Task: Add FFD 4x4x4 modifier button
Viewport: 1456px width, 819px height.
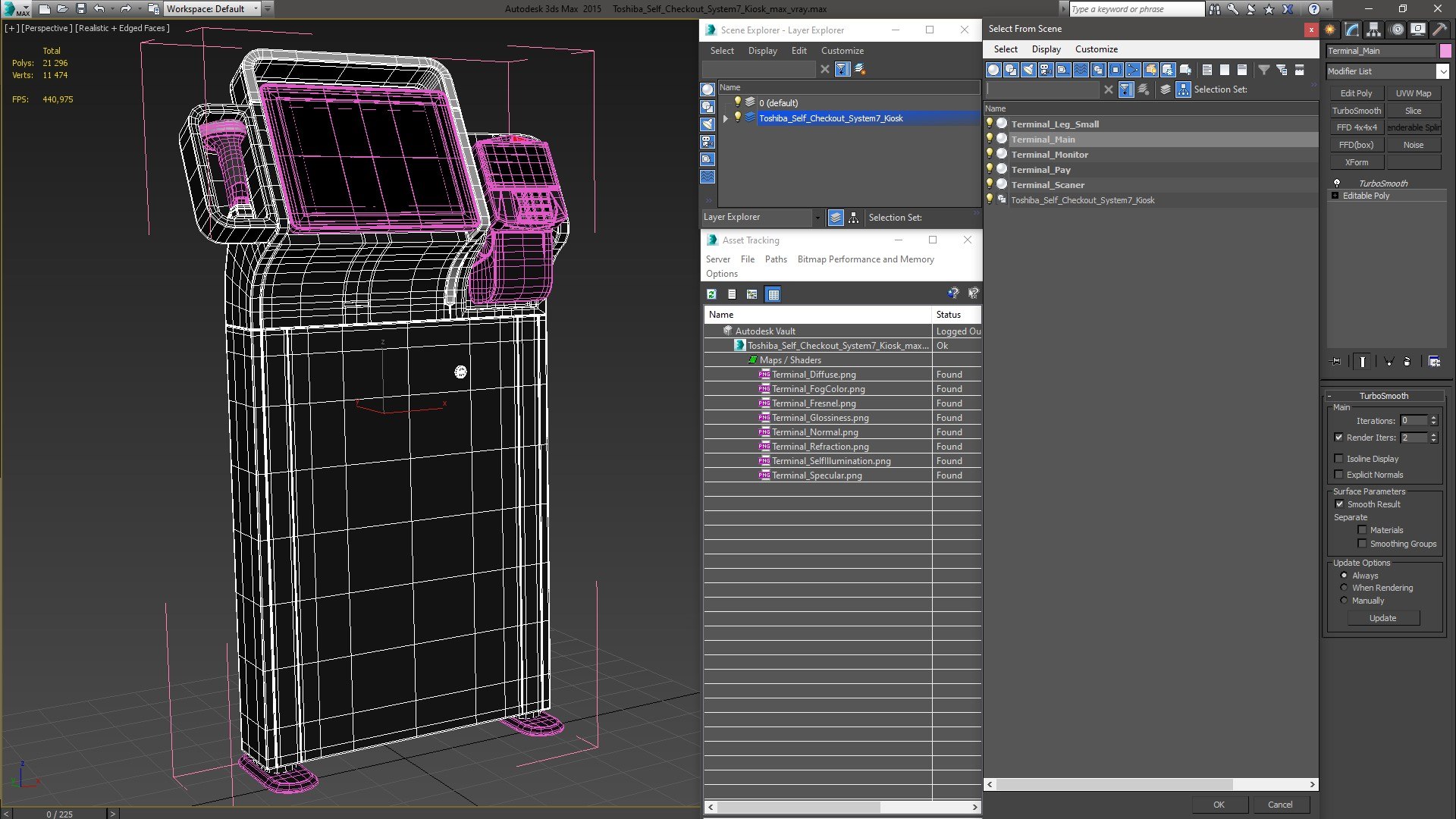Action: [1356, 127]
